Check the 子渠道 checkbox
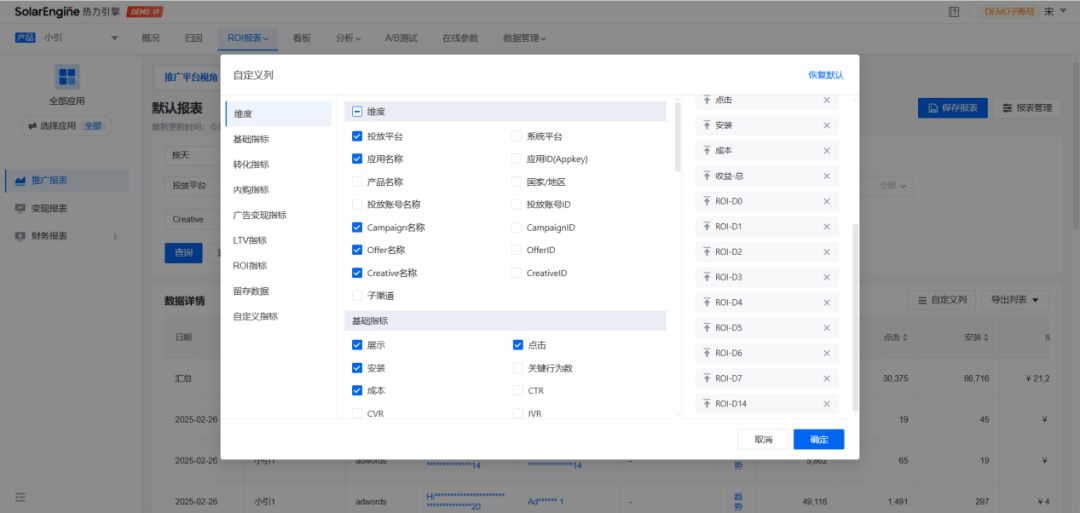Image resolution: width=1080 pixels, height=513 pixels. pyautogui.click(x=357, y=295)
